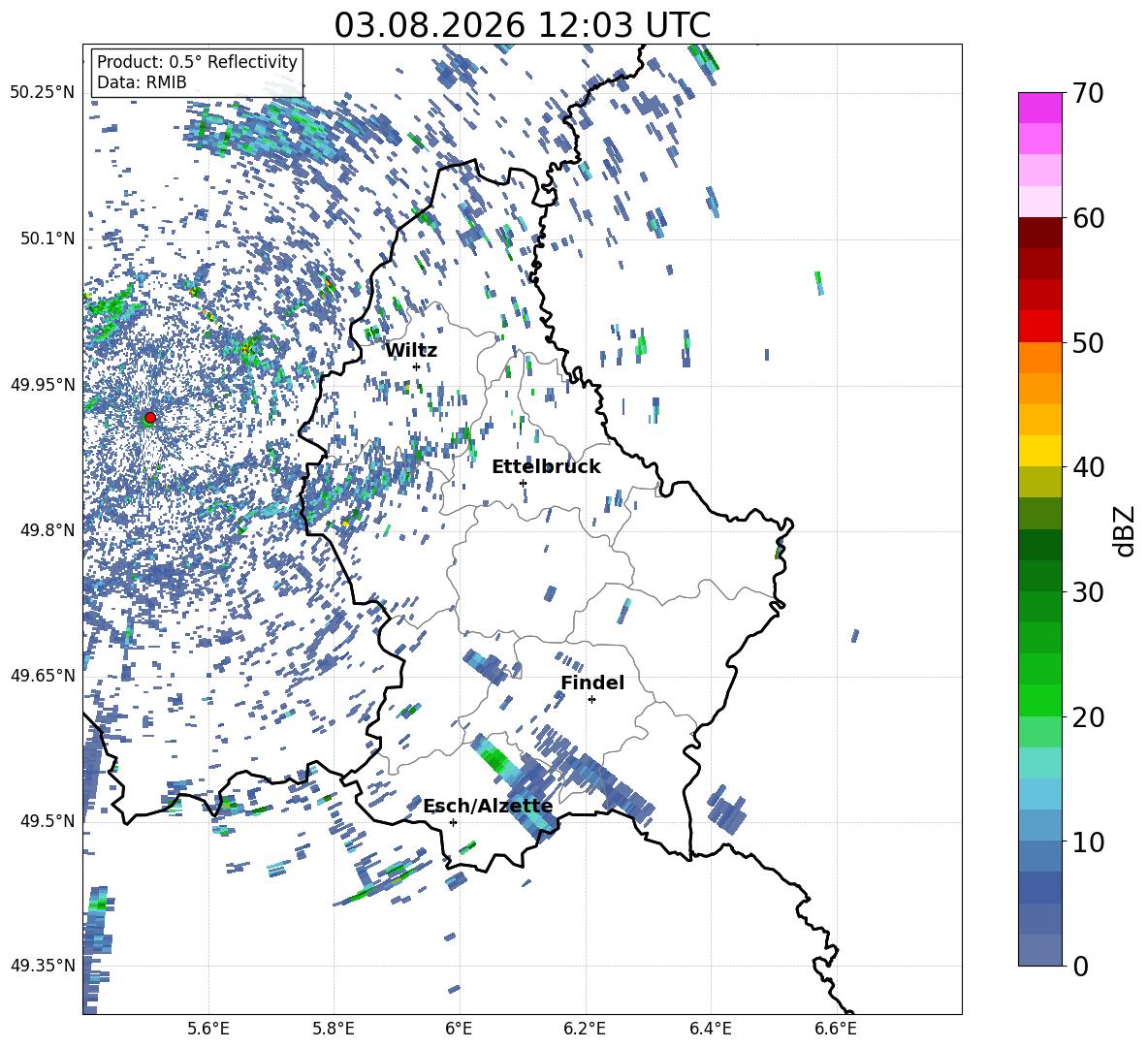Viewport: 1148px width, 1048px height.
Task: Pick the yellow 40 dBZ colorbar band
Action: (x=1039, y=451)
